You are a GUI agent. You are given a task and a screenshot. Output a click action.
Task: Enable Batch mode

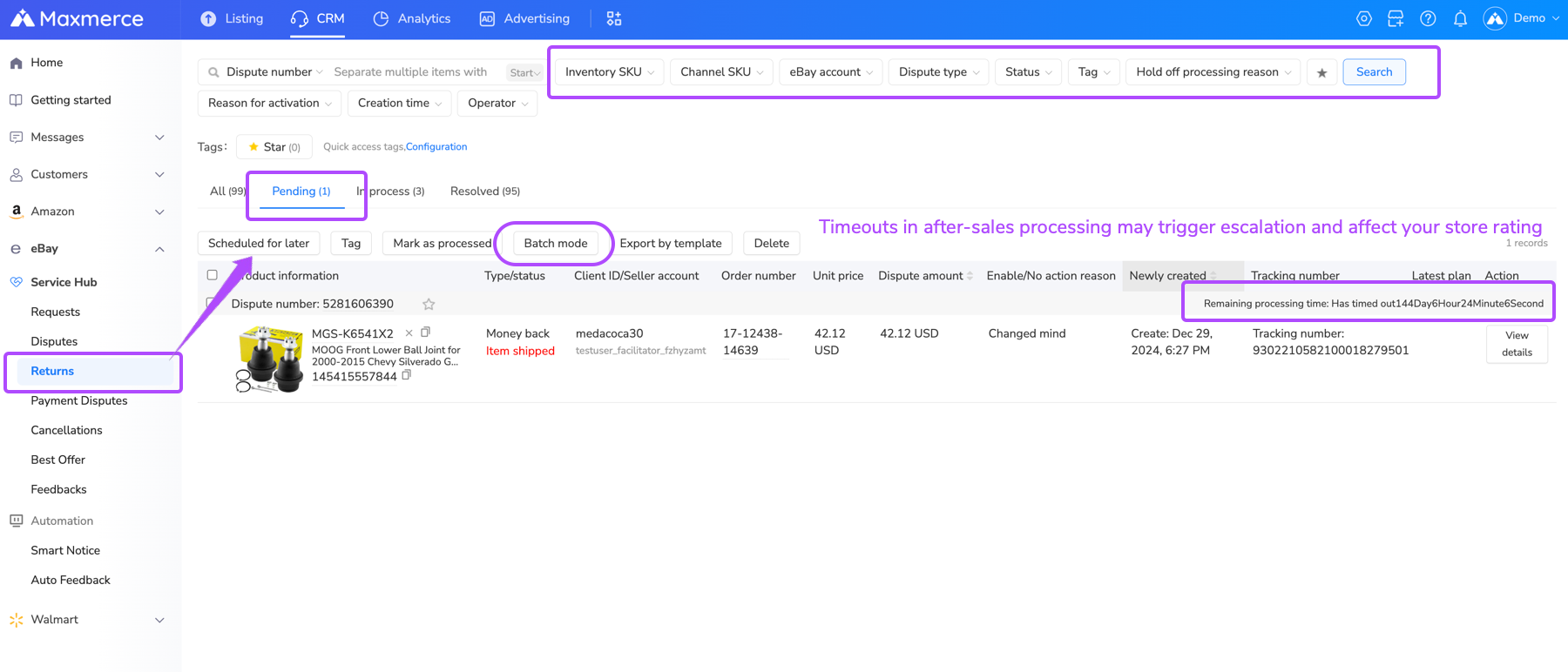click(x=556, y=244)
